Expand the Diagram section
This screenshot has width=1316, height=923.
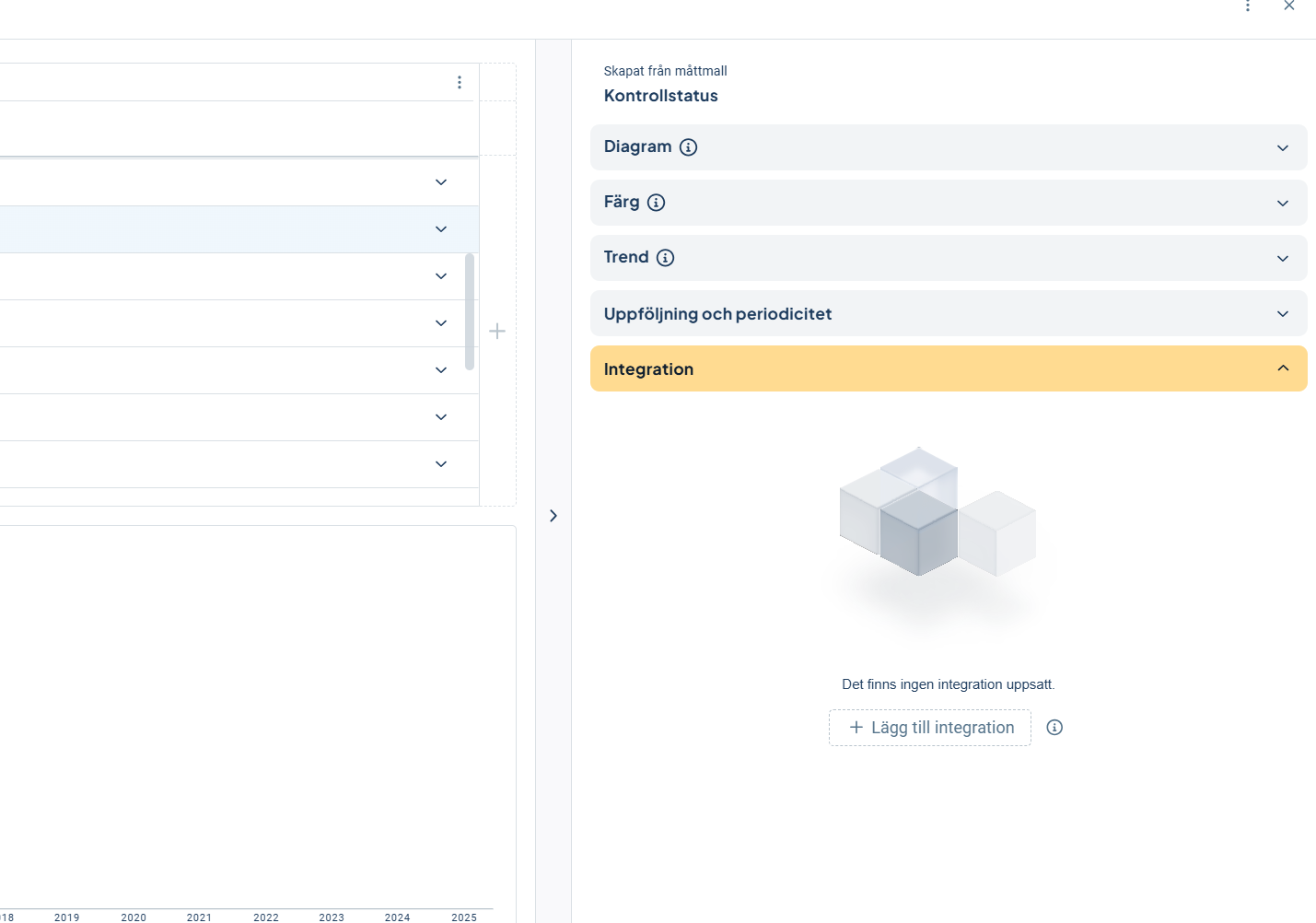pos(1282,148)
